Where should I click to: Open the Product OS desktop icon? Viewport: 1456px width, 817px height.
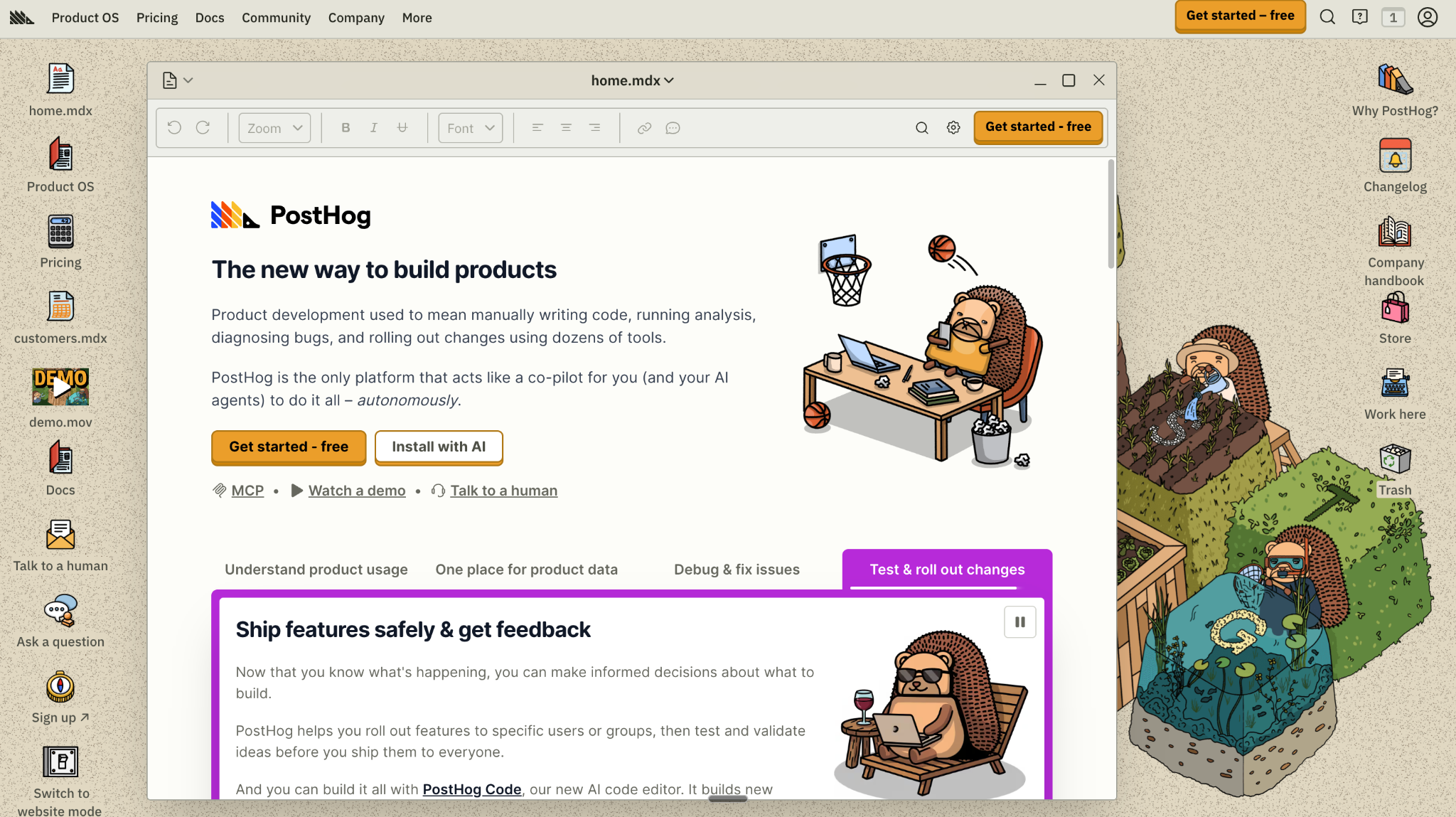[60, 154]
